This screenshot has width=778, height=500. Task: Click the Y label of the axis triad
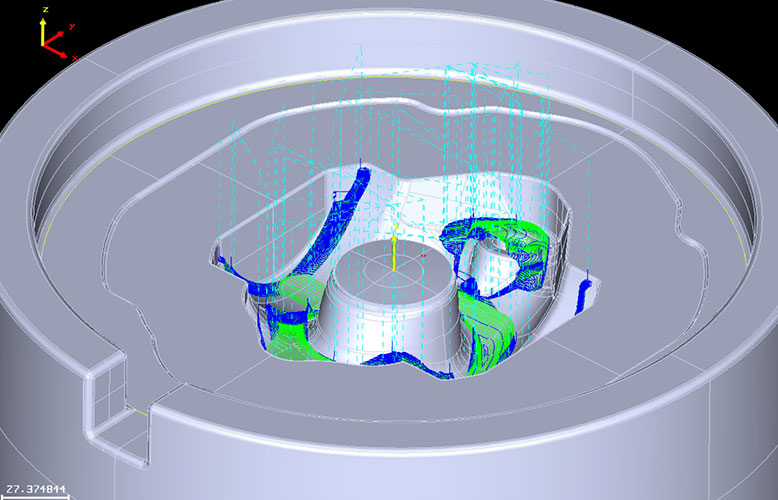pyautogui.click(x=73, y=27)
